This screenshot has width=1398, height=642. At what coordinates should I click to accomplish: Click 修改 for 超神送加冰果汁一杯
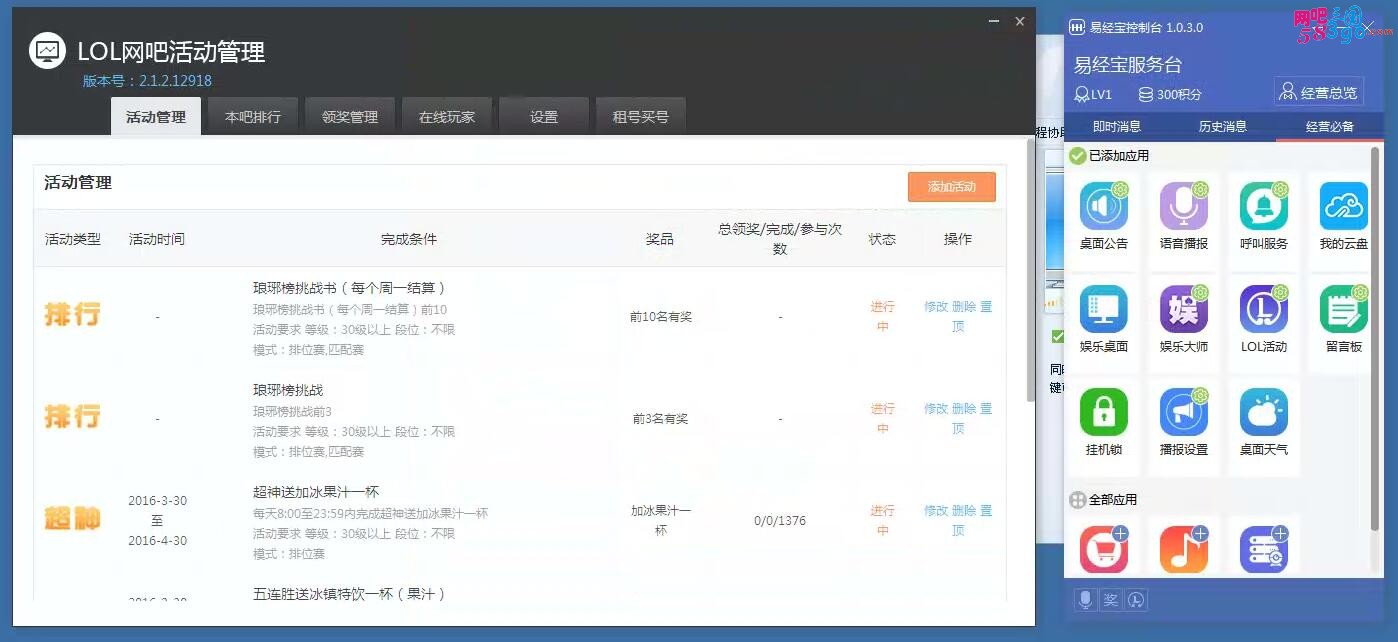[x=936, y=511]
